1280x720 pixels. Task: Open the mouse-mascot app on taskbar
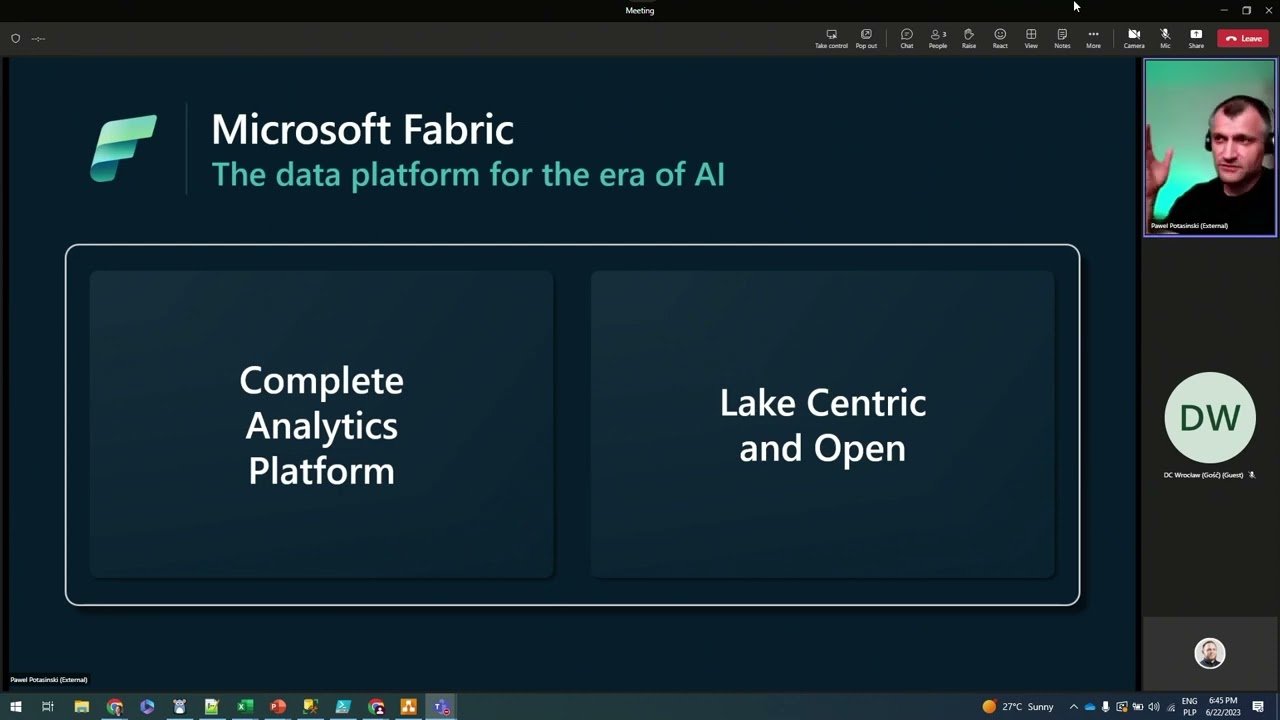(x=180, y=707)
